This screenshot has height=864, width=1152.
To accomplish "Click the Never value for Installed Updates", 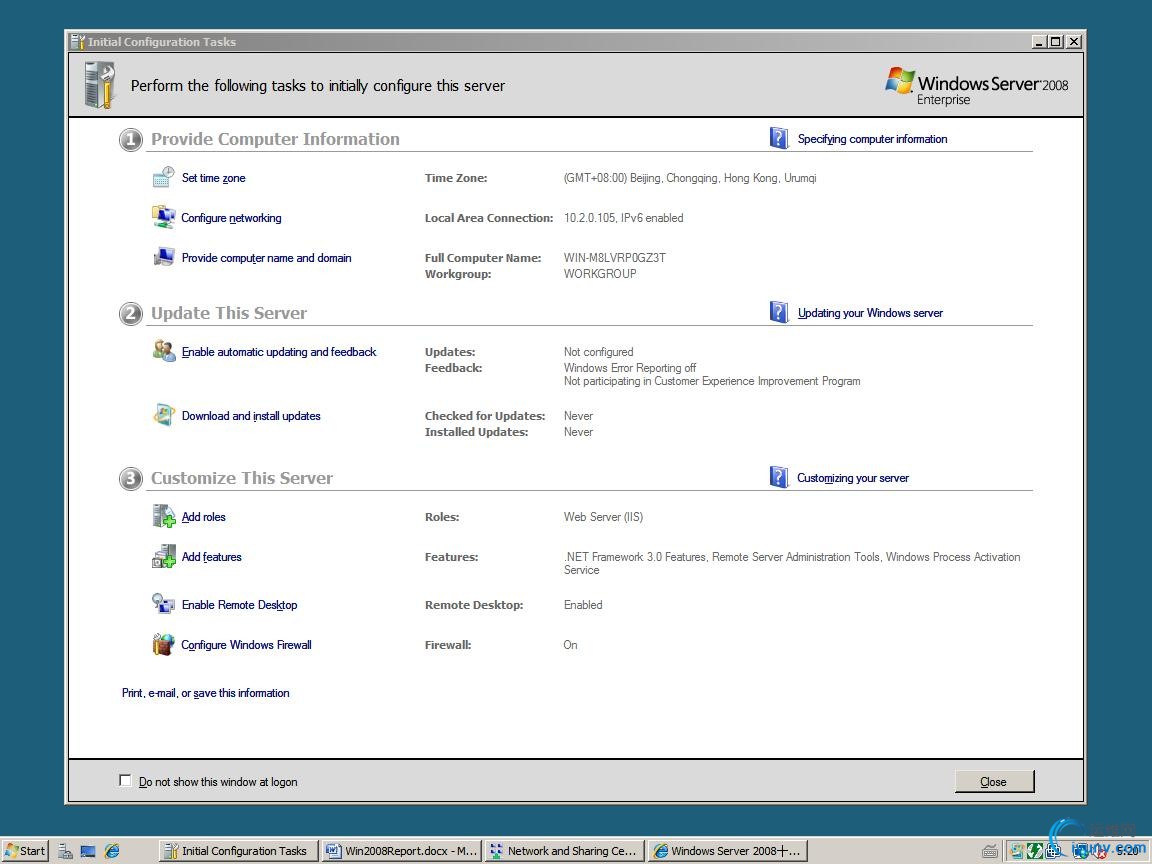I will click(578, 432).
